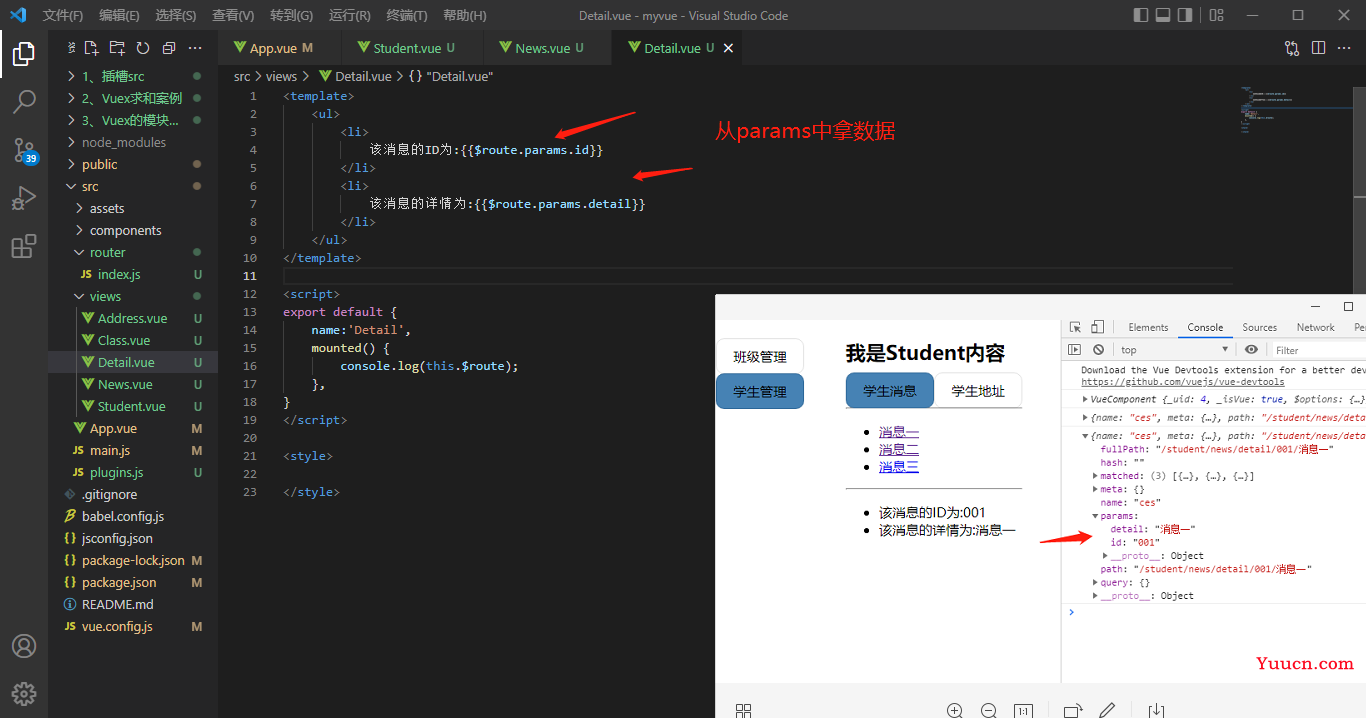Switch to the News.vue editor tab

pyautogui.click(x=549, y=48)
